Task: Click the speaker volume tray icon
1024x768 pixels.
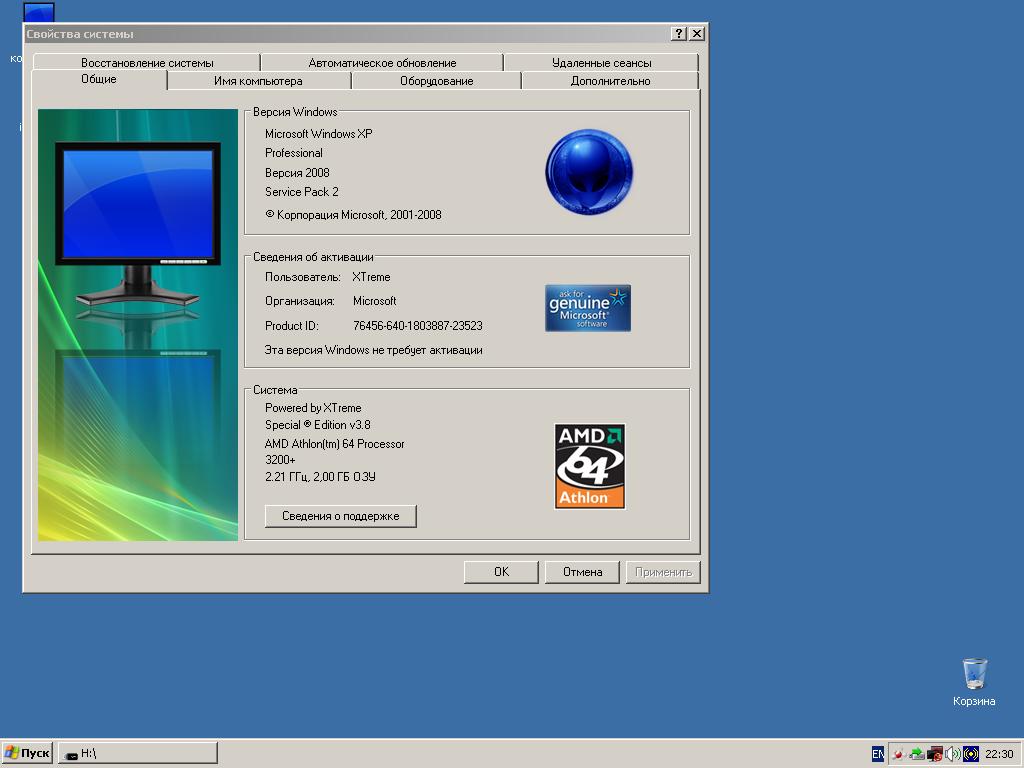Action: (x=953, y=754)
